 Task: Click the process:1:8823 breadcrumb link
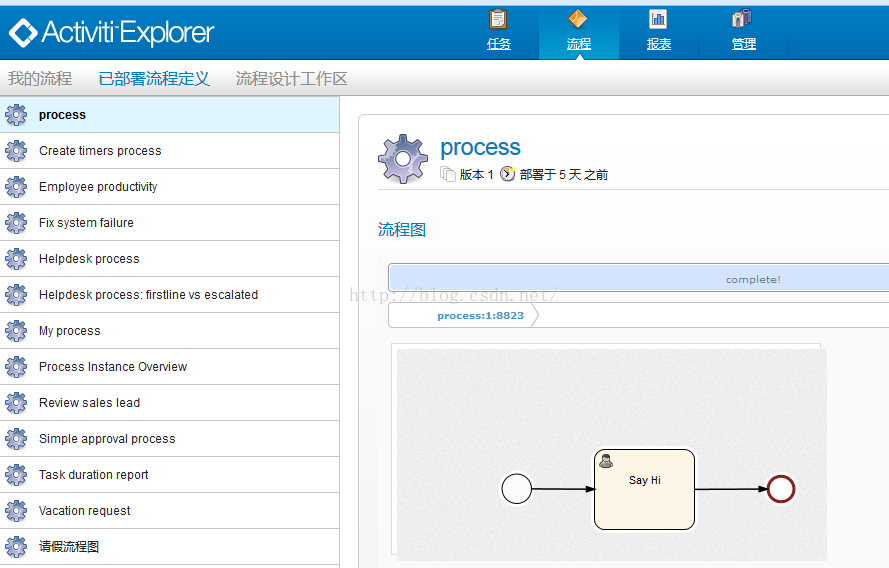[x=480, y=316]
